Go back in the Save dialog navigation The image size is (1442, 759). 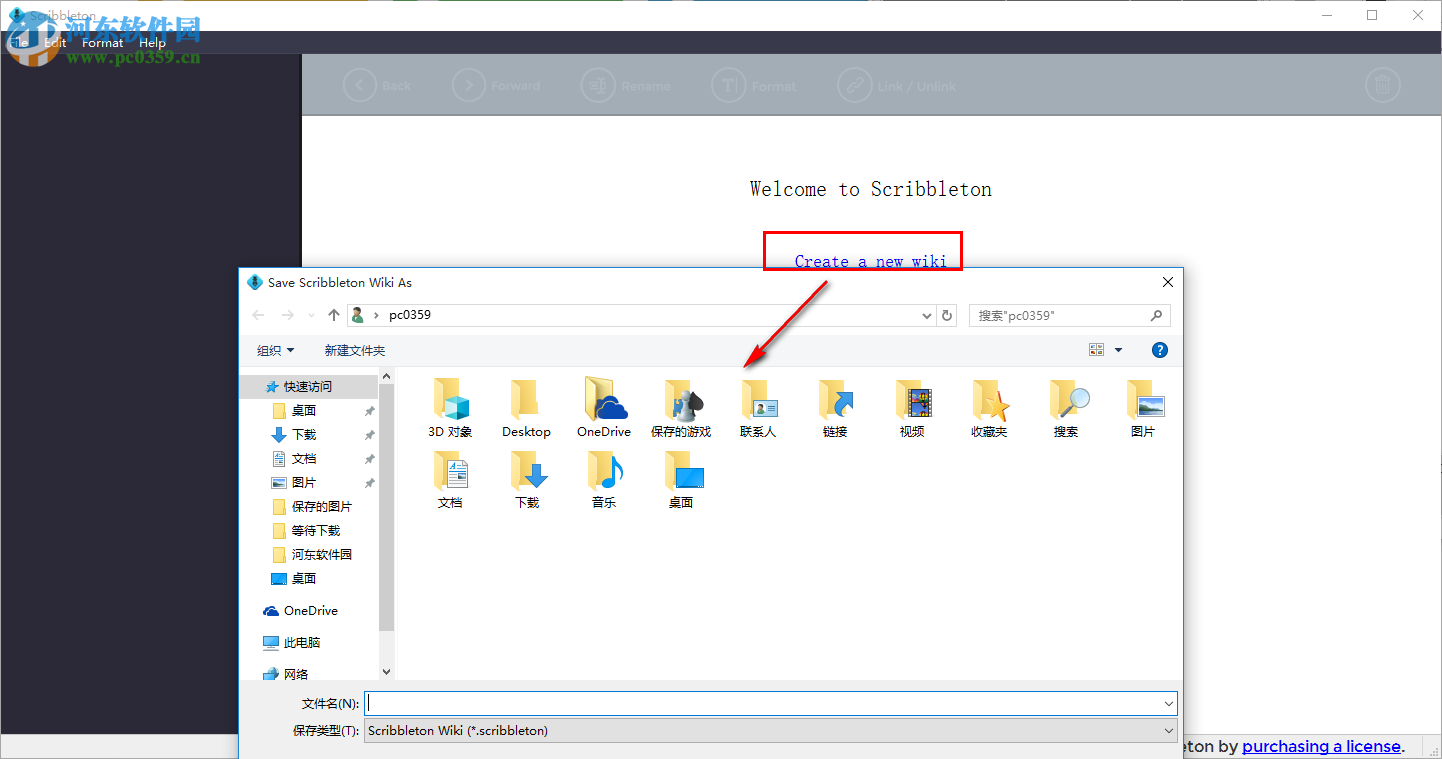pyautogui.click(x=259, y=315)
